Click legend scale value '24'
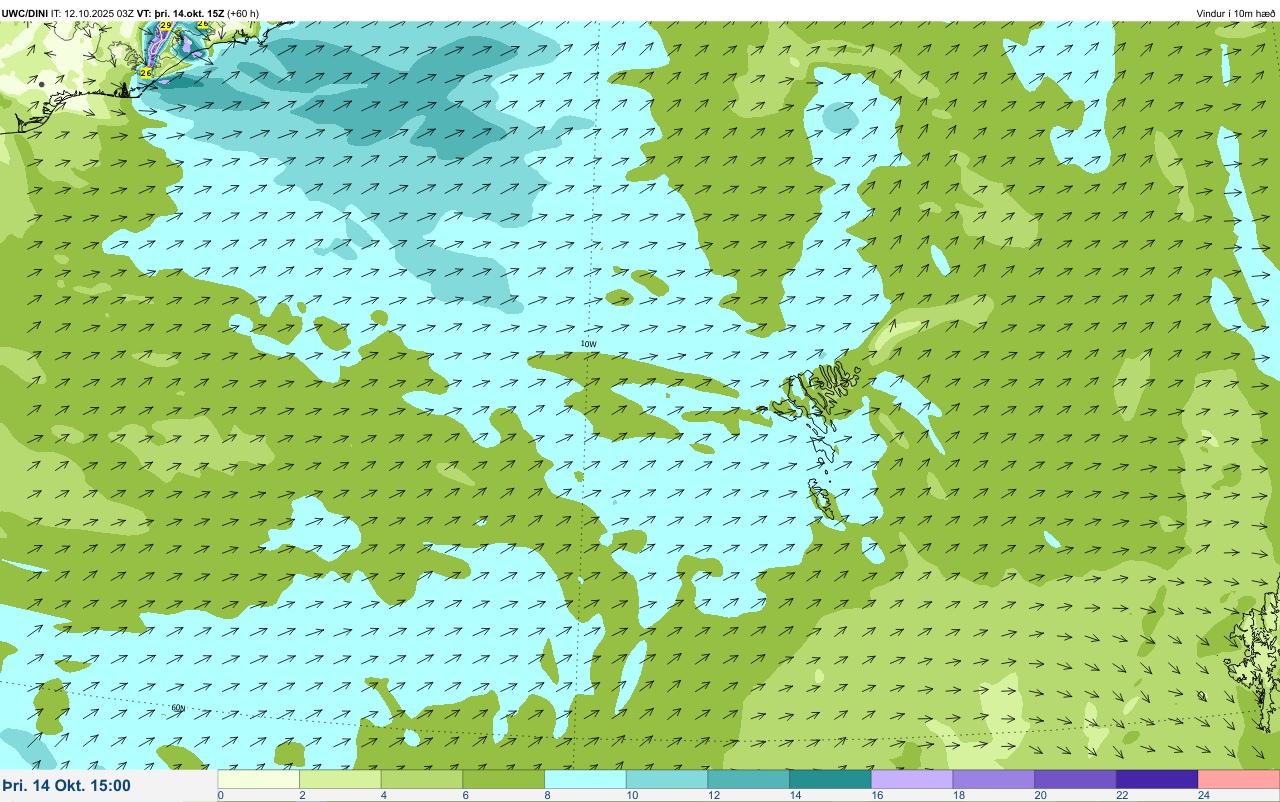1280x802 pixels. click(x=1204, y=795)
